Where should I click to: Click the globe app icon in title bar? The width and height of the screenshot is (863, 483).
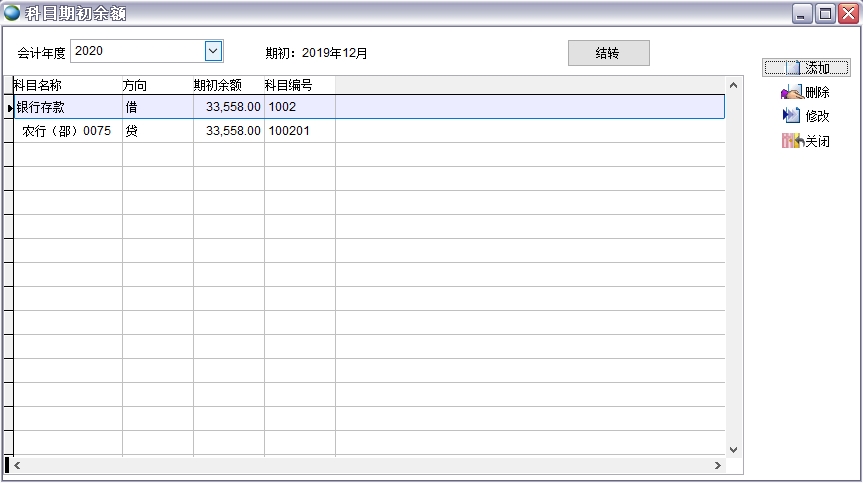12,13
